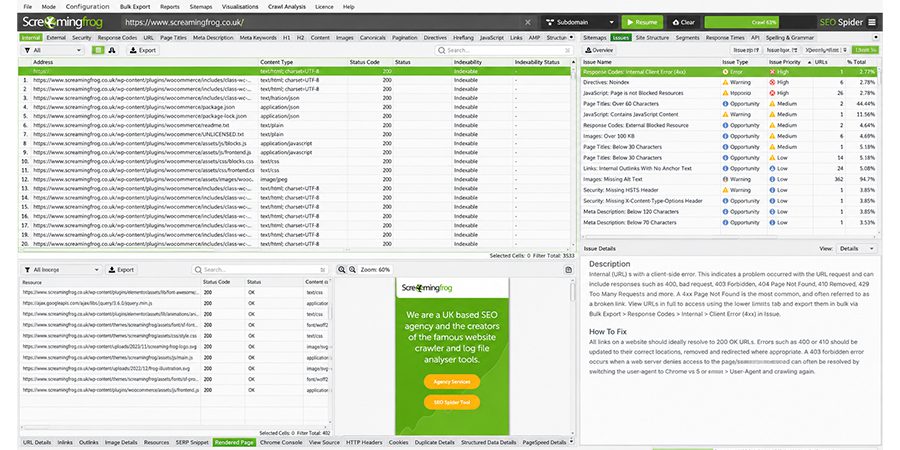Click the rendered page vertical scrollbar
Screen dimensions: 900x450
click(572, 292)
